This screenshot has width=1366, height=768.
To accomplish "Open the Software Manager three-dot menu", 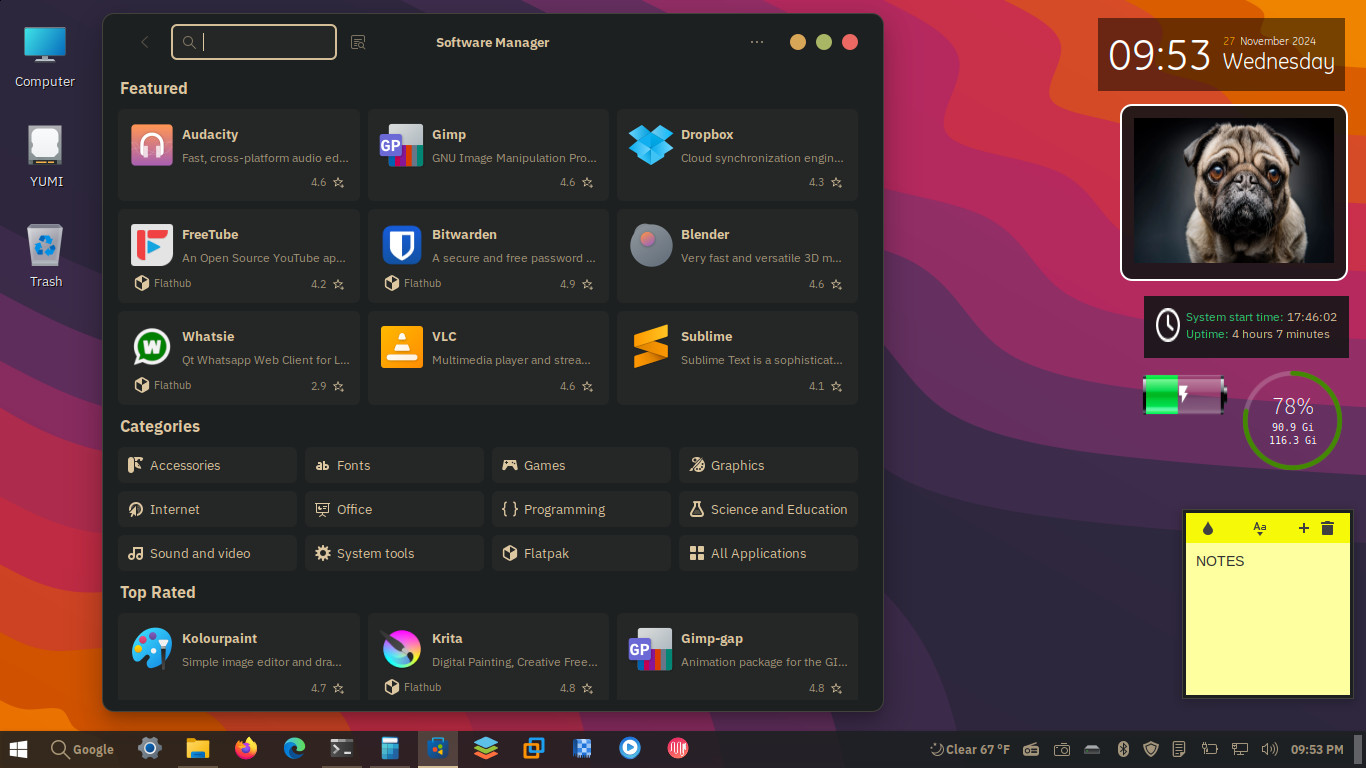I will [x=757, y=42].
